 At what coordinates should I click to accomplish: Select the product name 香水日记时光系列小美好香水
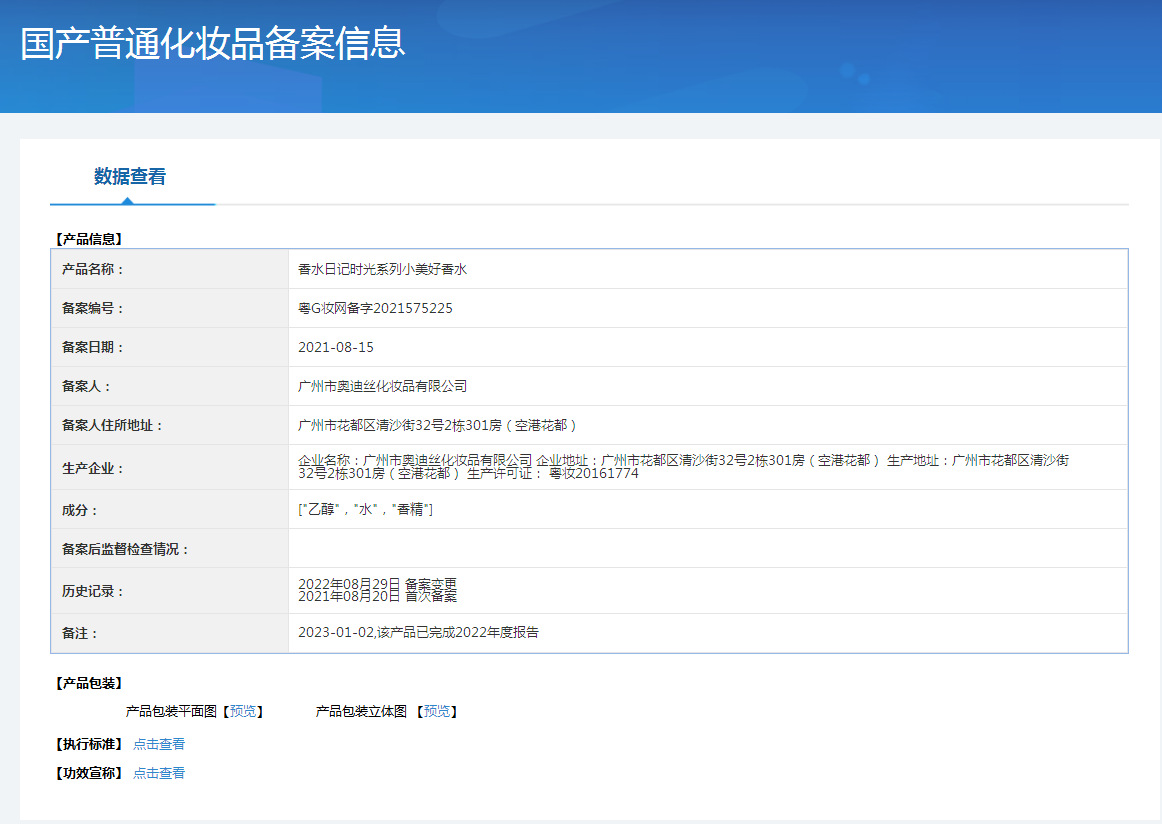[x=382, y=270]
